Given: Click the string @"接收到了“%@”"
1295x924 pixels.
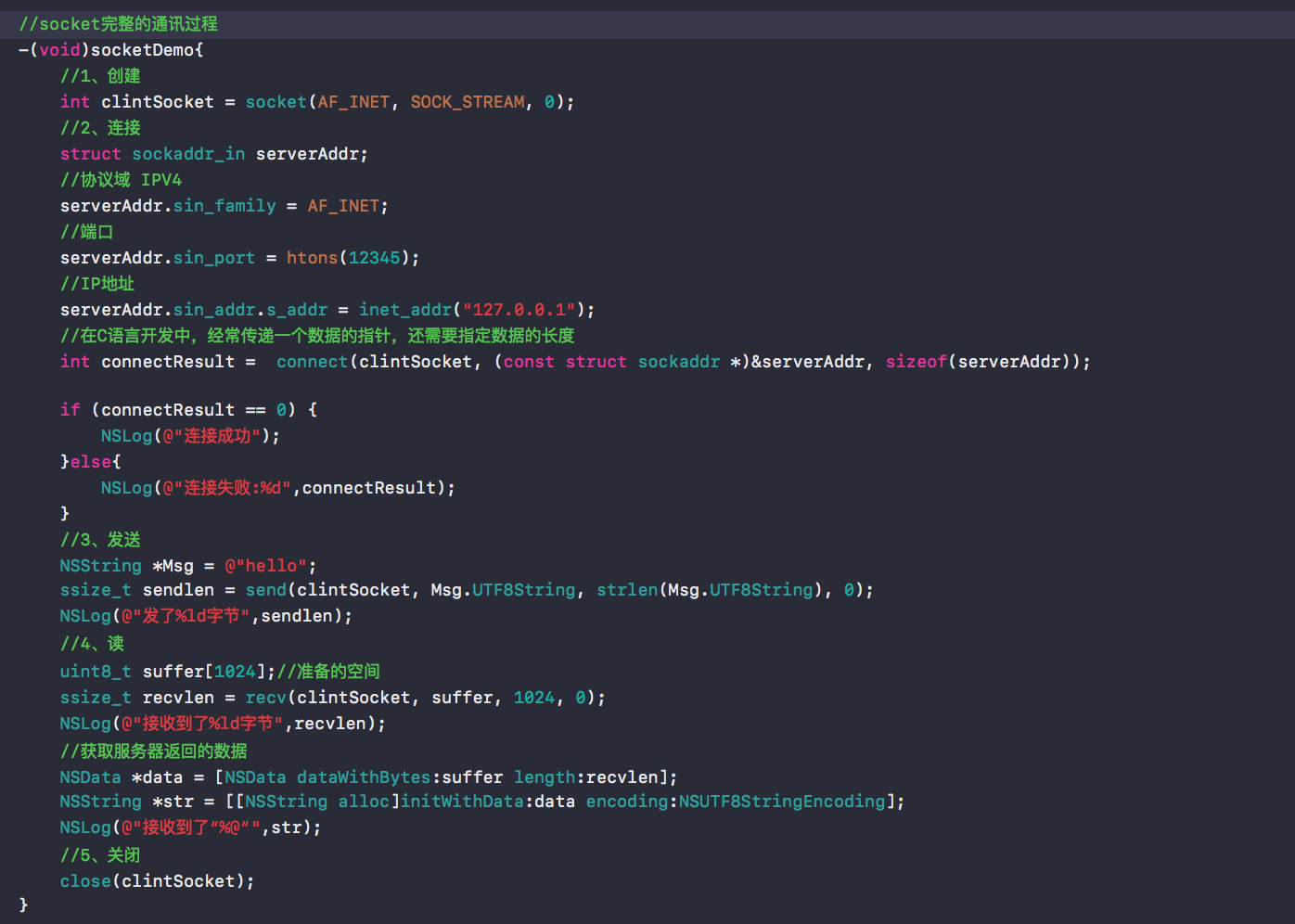Looking at the screenshot, I should [191, 828].
